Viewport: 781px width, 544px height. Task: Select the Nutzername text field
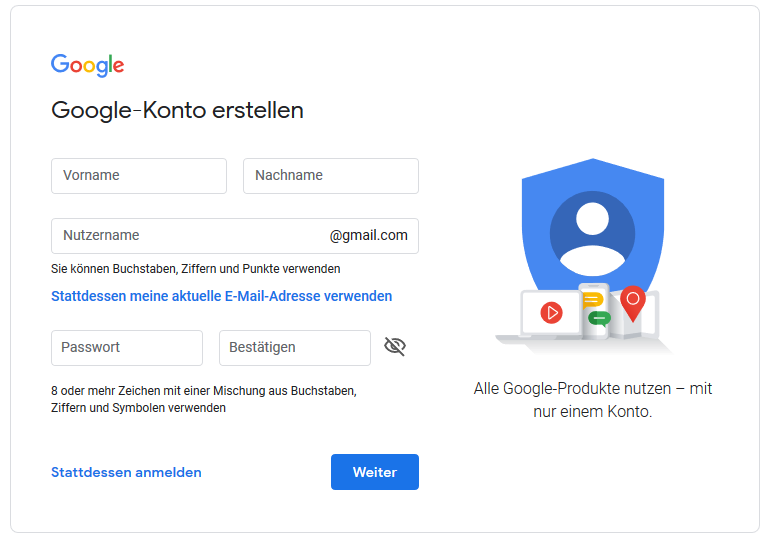tap(185, 236)
